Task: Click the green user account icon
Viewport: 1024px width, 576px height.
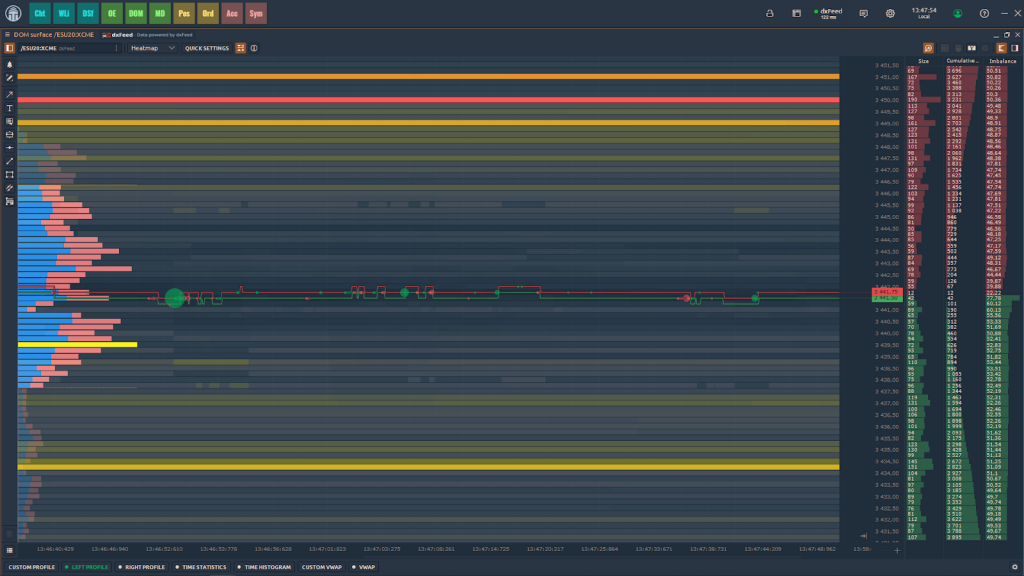Action: [x=957, y=14]
